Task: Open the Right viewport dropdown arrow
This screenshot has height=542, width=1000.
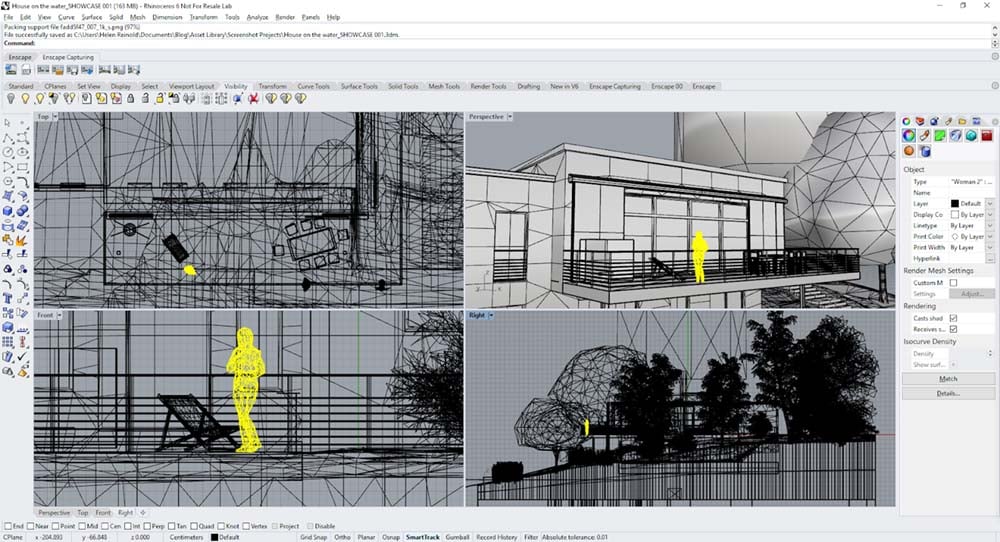Action: pyautogui.click(x=491, y=316)
